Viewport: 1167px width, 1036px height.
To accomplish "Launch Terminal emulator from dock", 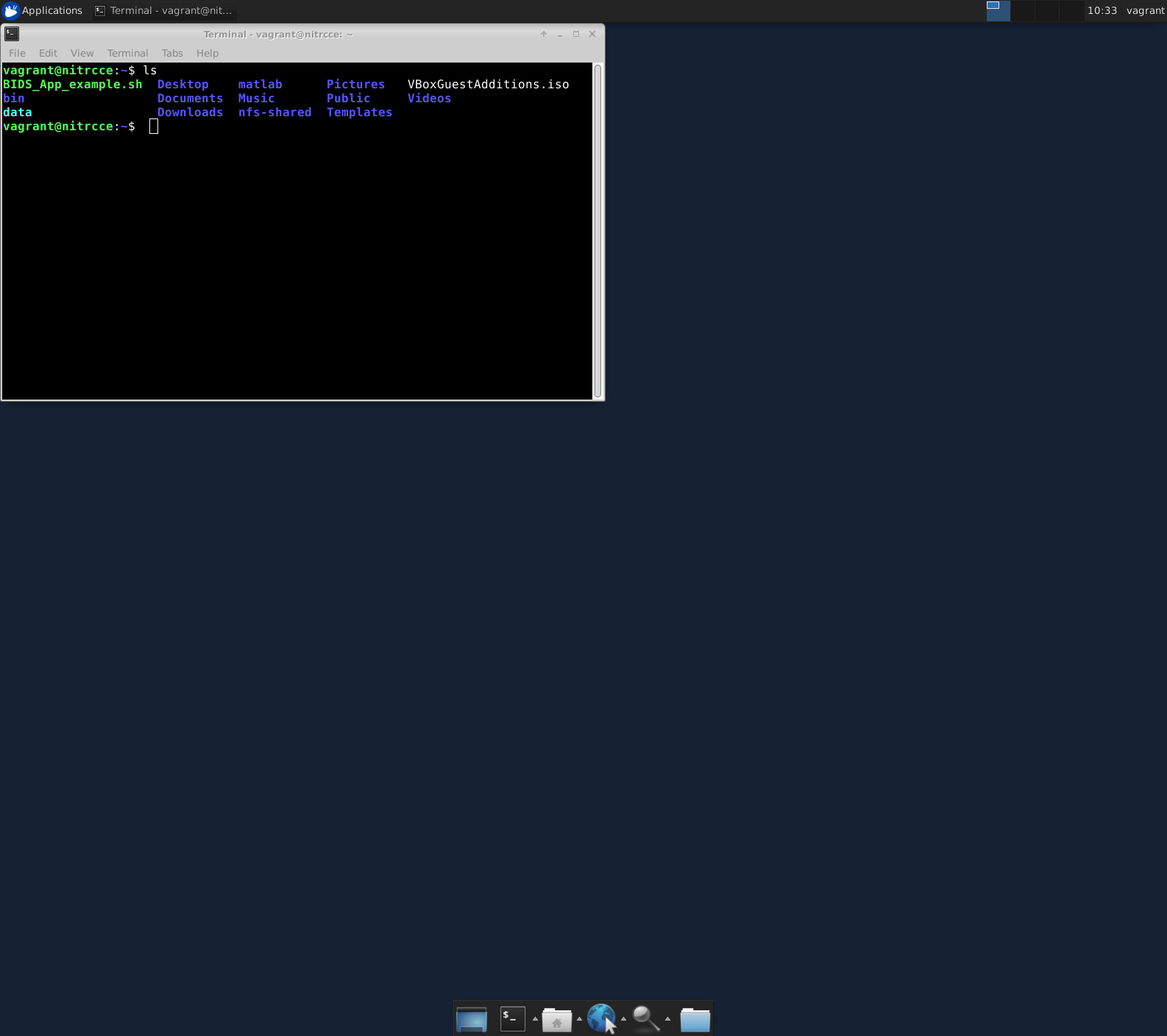I will 513,1019.
